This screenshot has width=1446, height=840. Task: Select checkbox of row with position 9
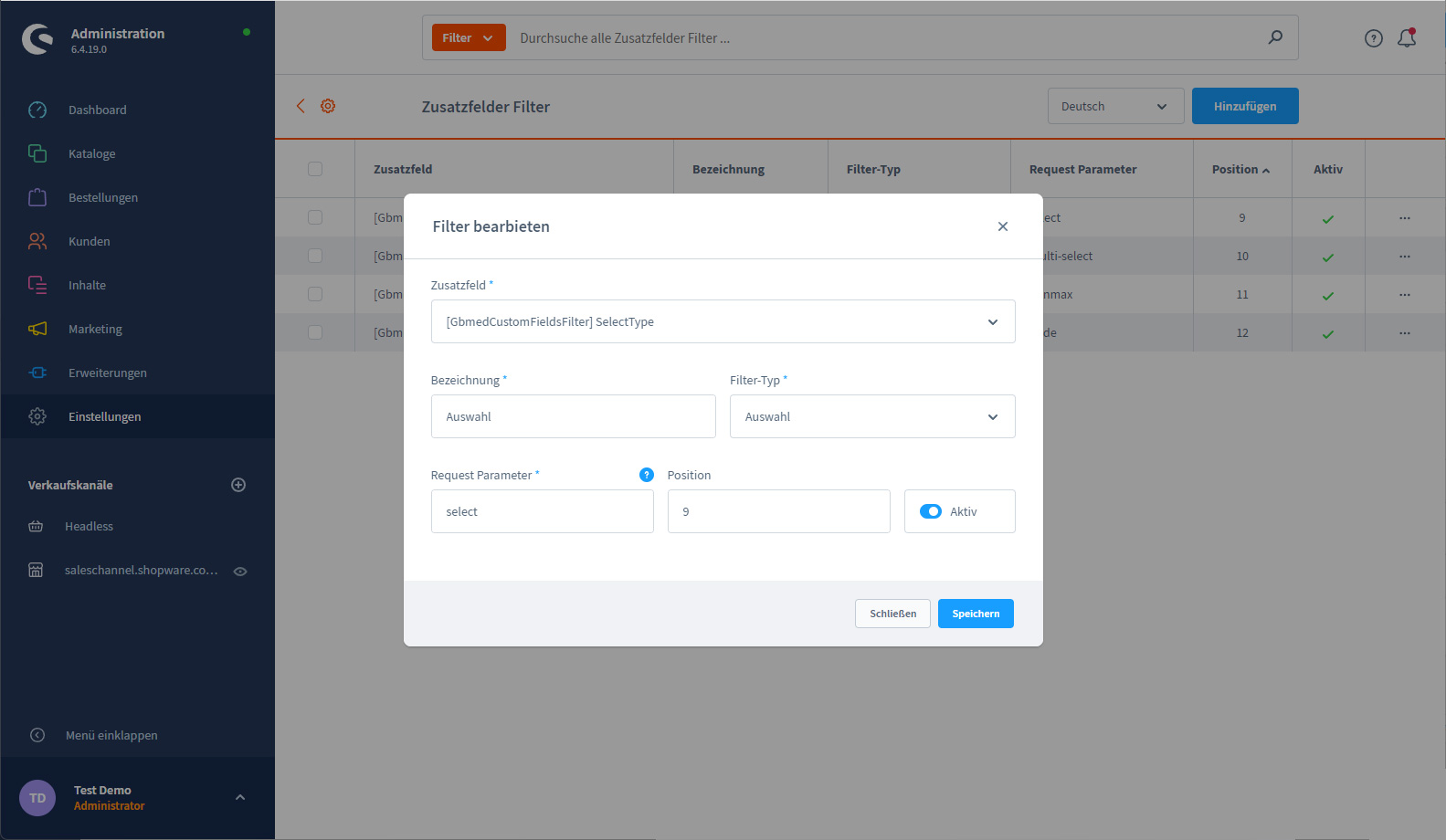(315, 217)
